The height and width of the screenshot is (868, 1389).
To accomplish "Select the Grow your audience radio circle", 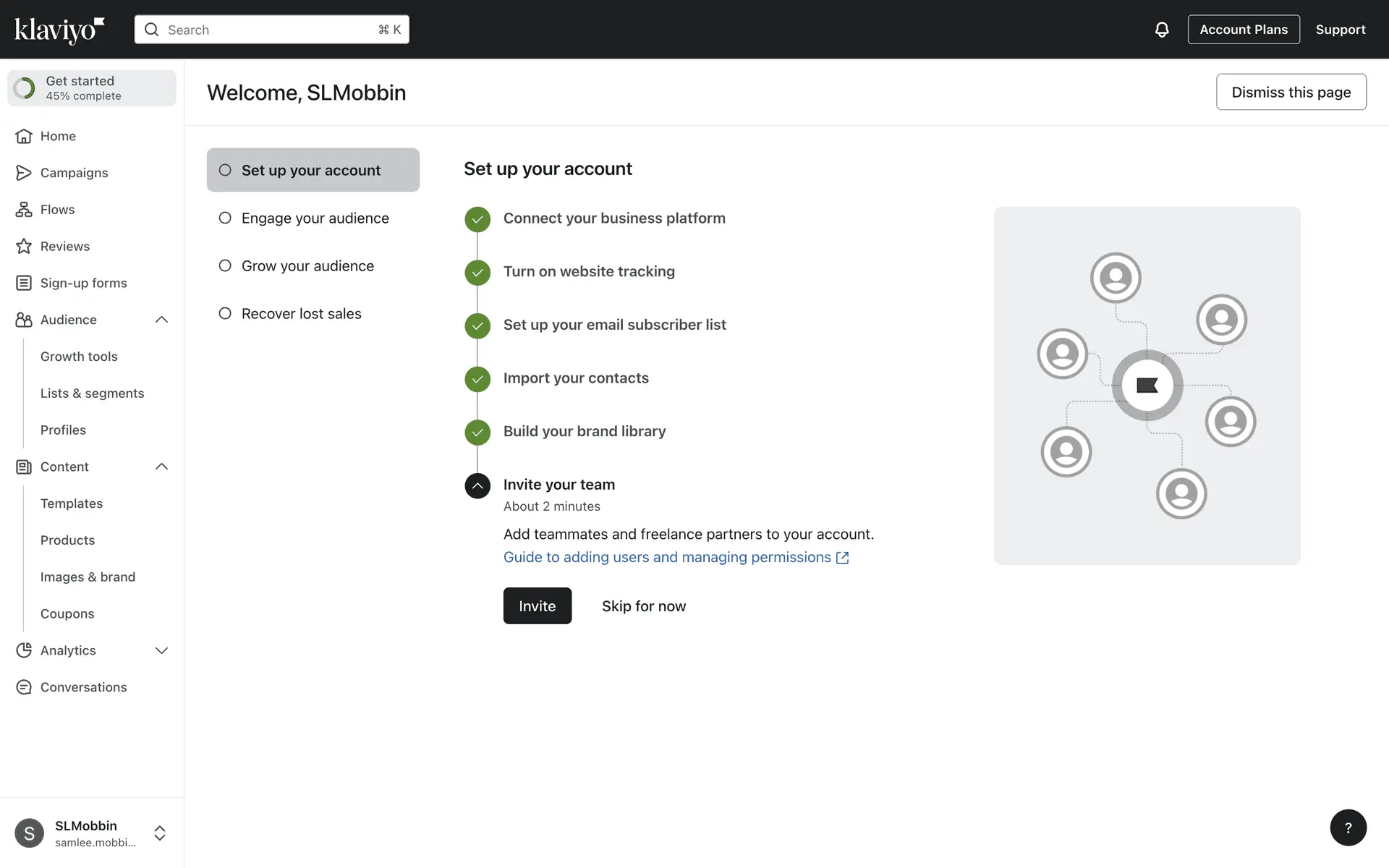I will pos(225,265).
